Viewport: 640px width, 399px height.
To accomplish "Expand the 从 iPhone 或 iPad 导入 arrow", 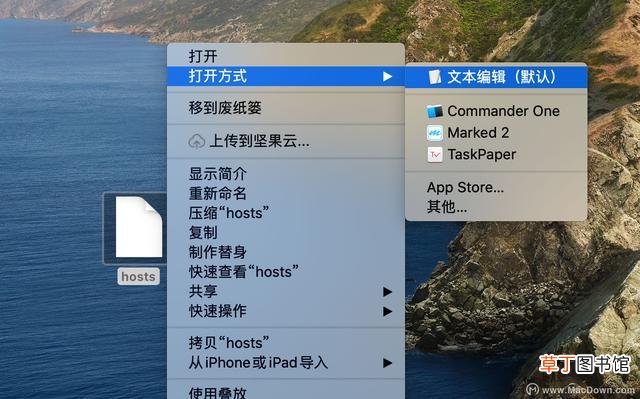I will coord(387,363).
